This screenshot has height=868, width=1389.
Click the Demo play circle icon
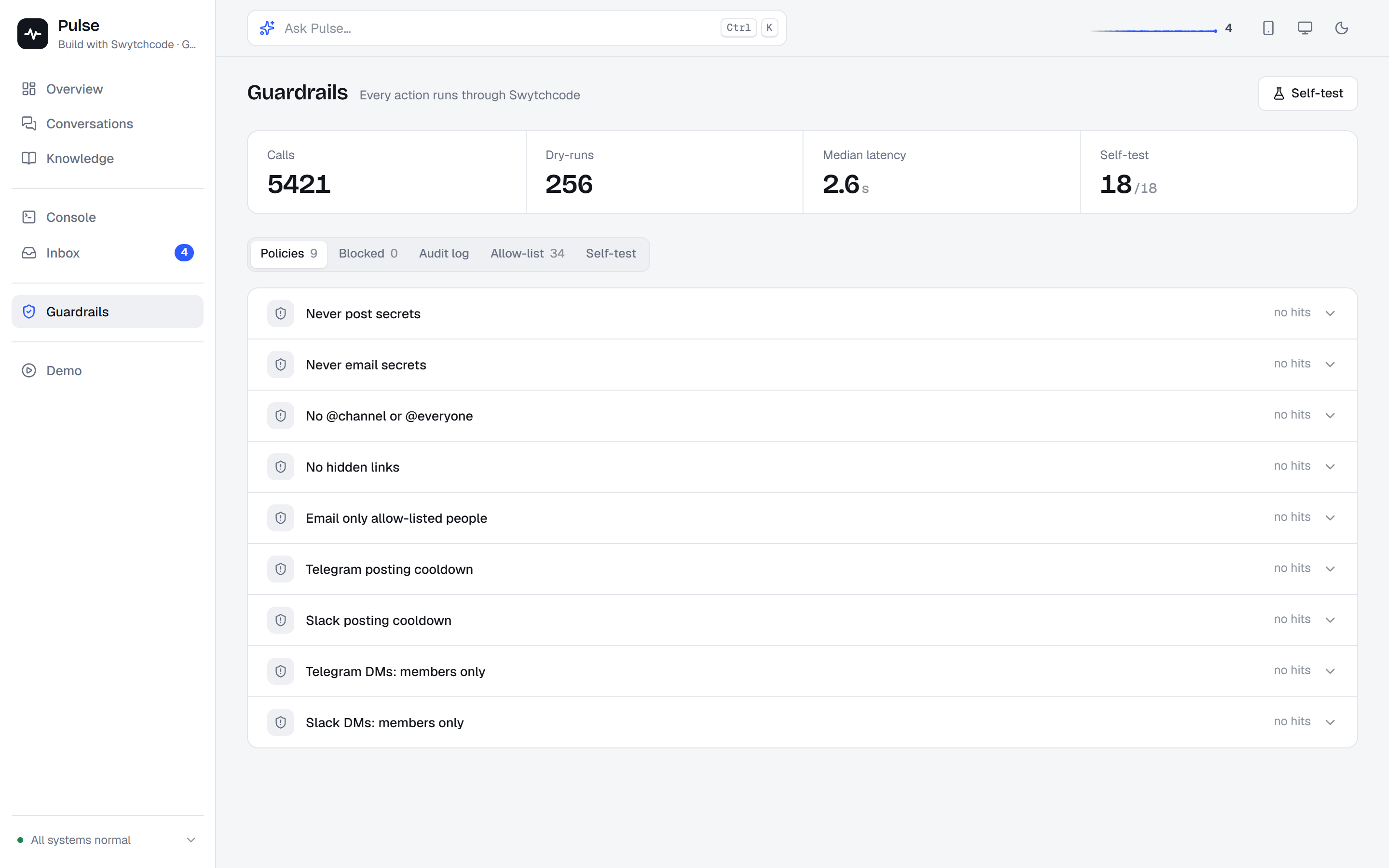point(29,370)
